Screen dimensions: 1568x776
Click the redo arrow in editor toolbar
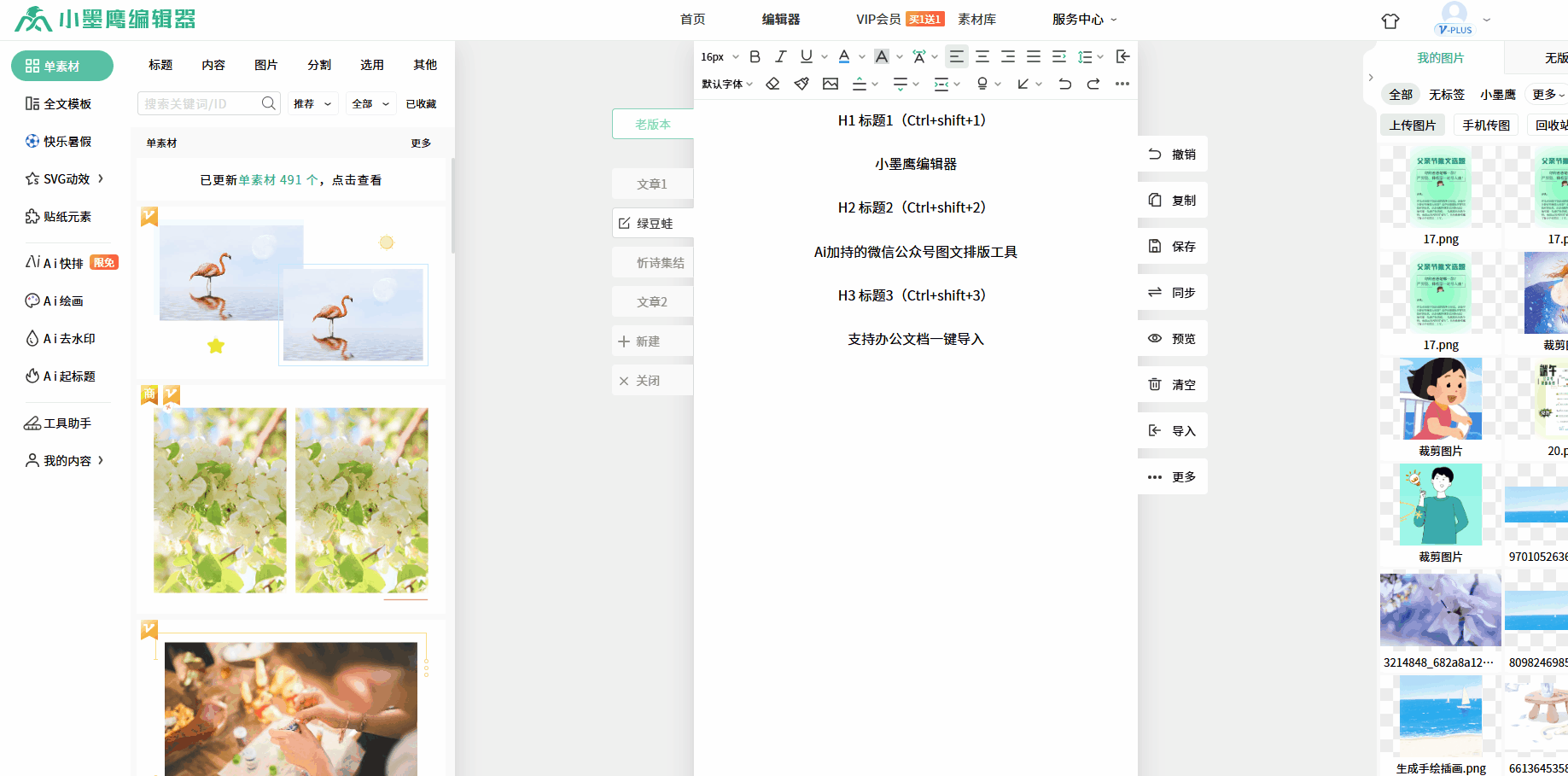tap(1093, 84)
